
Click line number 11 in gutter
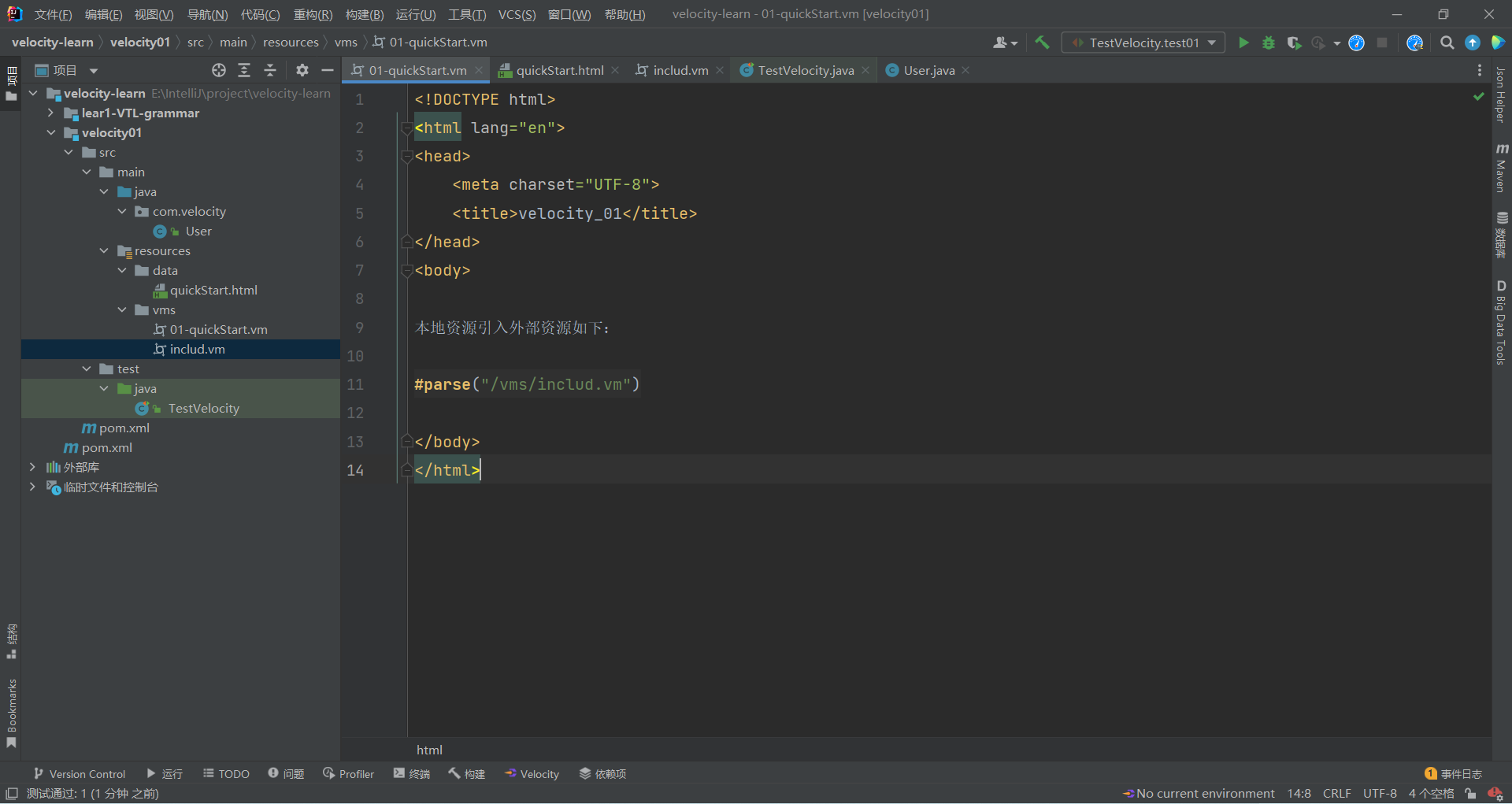click(x=355, y=384)
